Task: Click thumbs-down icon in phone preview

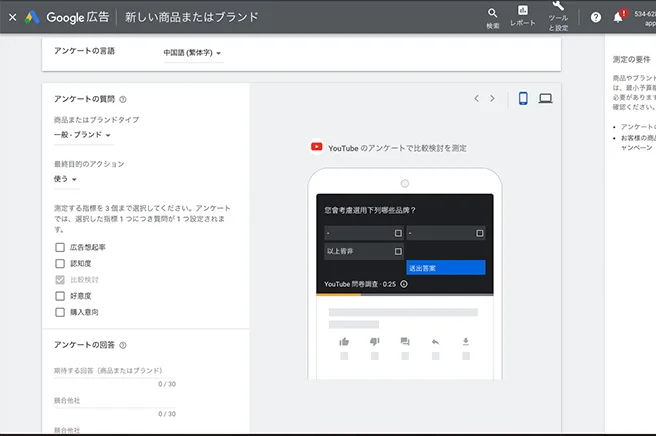Action: coord(374,342)
